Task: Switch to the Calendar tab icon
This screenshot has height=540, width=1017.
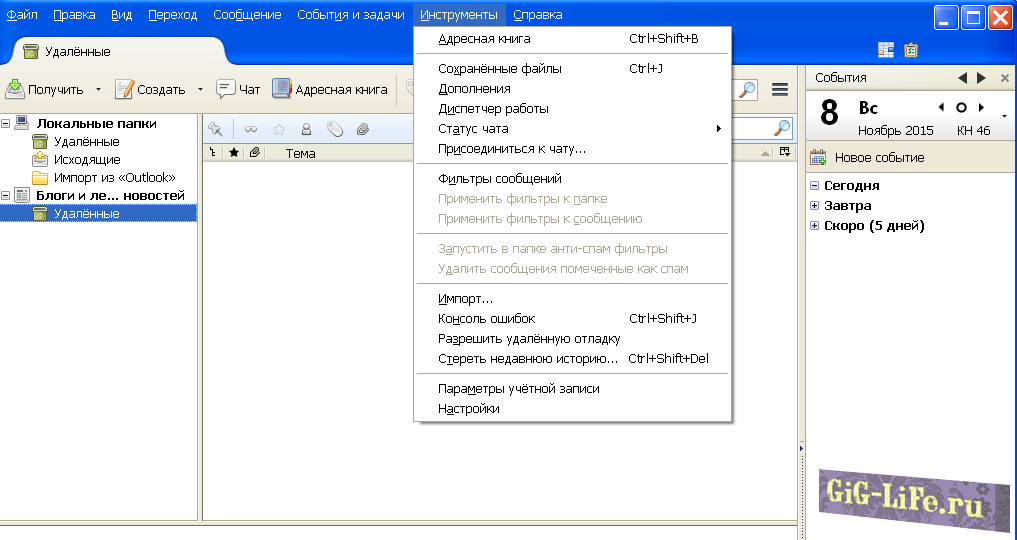Action: click(x=885, y=50)
